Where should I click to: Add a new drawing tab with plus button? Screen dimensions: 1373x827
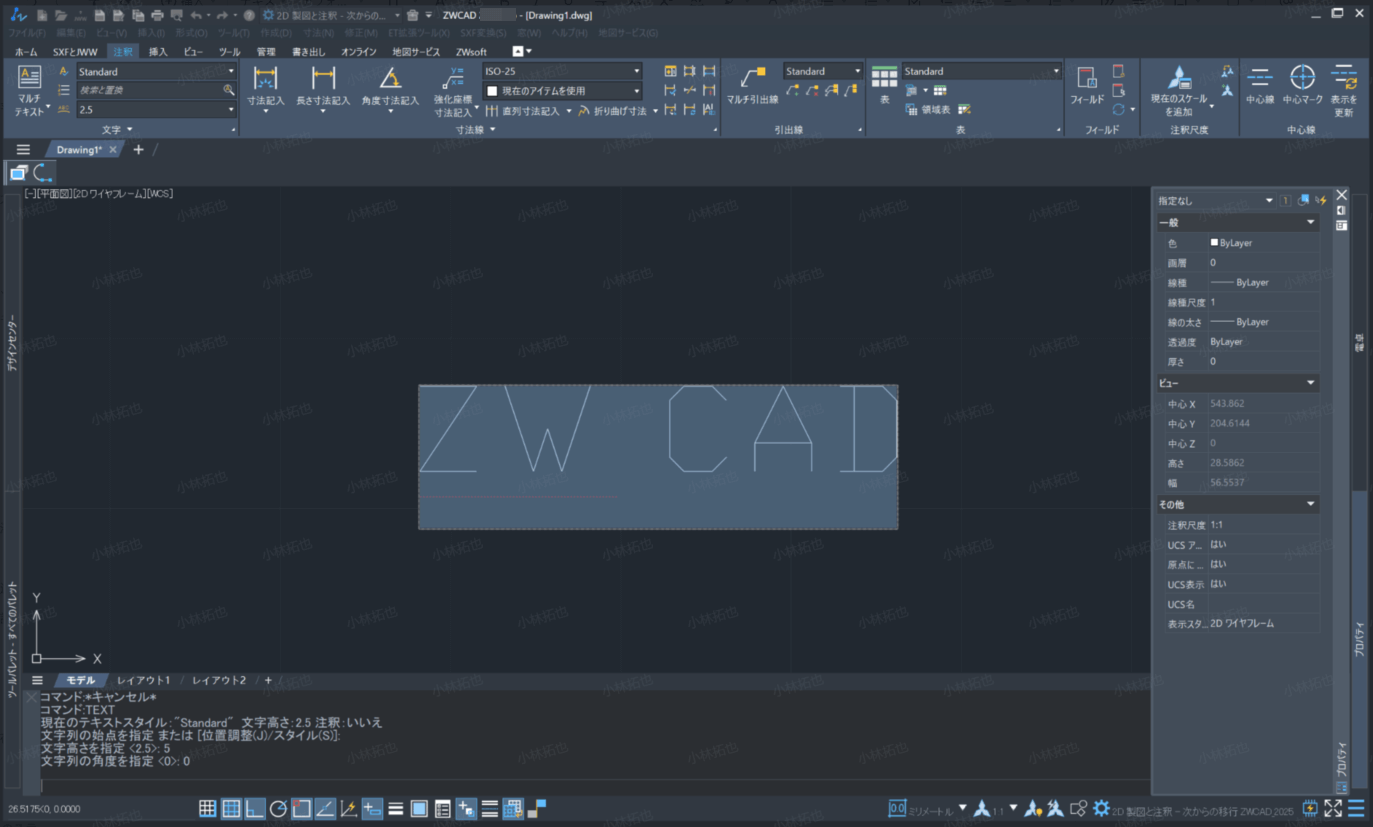coord(138,150)
